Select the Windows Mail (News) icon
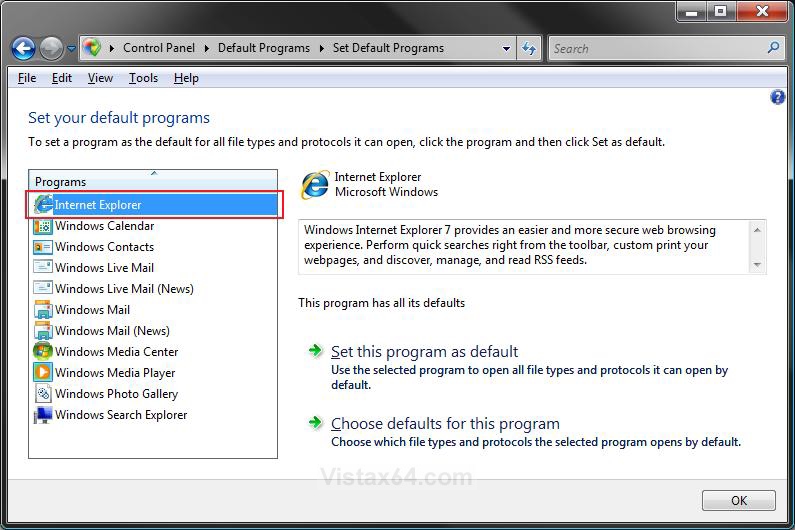The image size is (795, 530). [x=43, y=331]
